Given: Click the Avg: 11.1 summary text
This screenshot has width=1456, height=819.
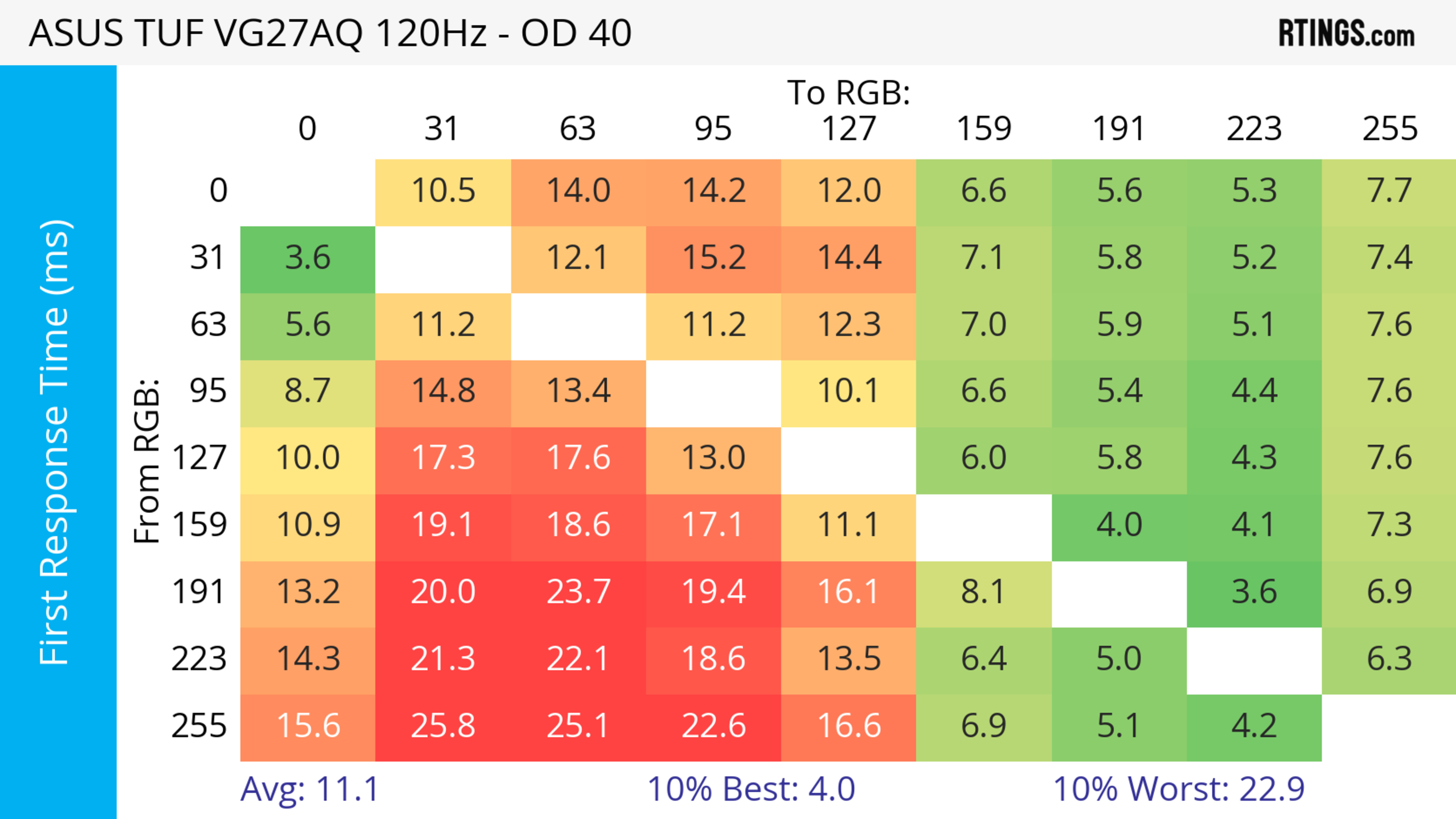Looking at the screenshot, I should 309,789.
